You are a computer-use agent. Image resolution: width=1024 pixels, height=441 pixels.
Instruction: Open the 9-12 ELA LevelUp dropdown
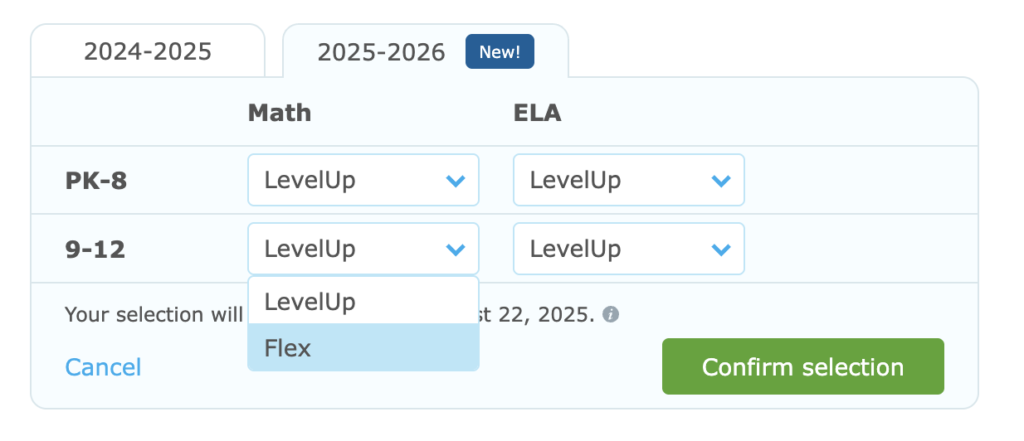coord(629,248)
